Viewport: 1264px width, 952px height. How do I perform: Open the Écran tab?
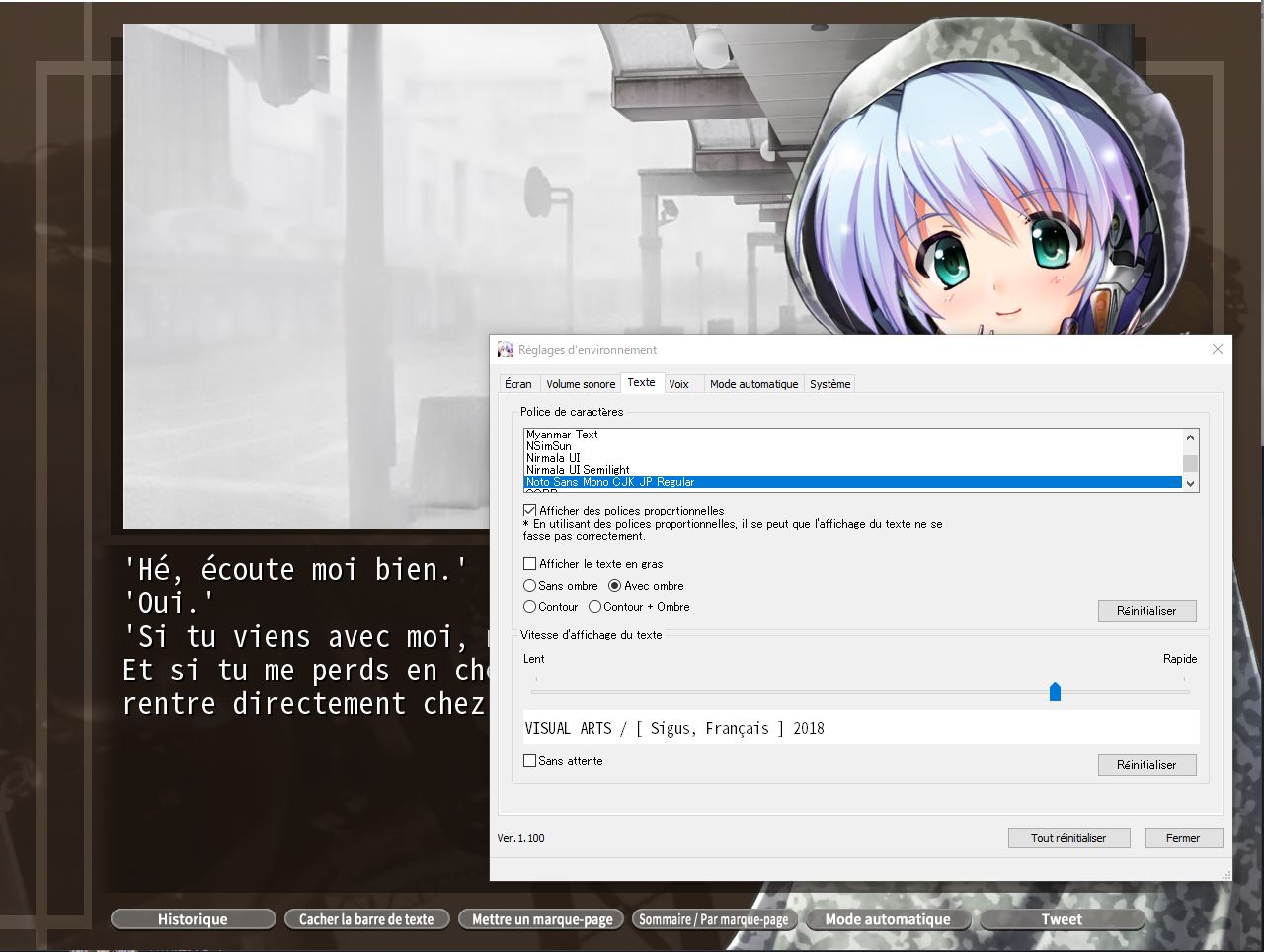(x=518, y=384)
